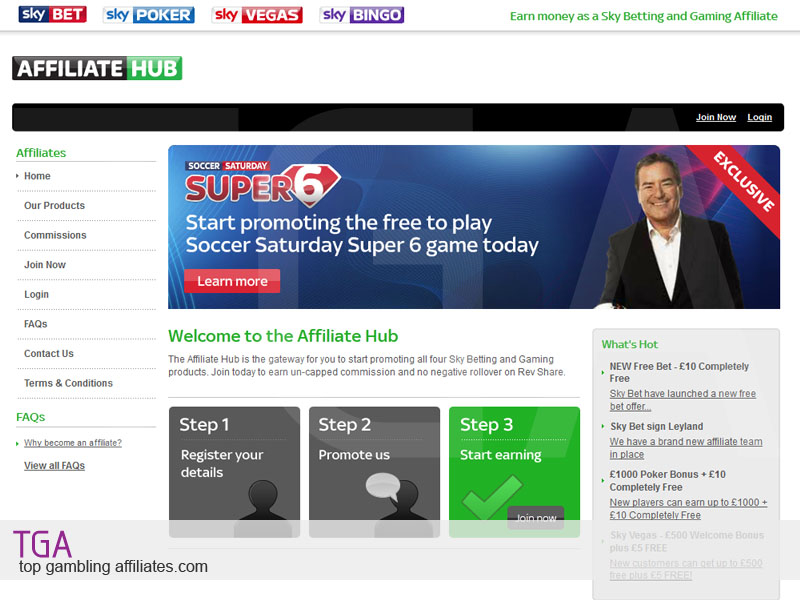
Task: Select Home in the Affiliates sidebar
Action: pos(37,176)
